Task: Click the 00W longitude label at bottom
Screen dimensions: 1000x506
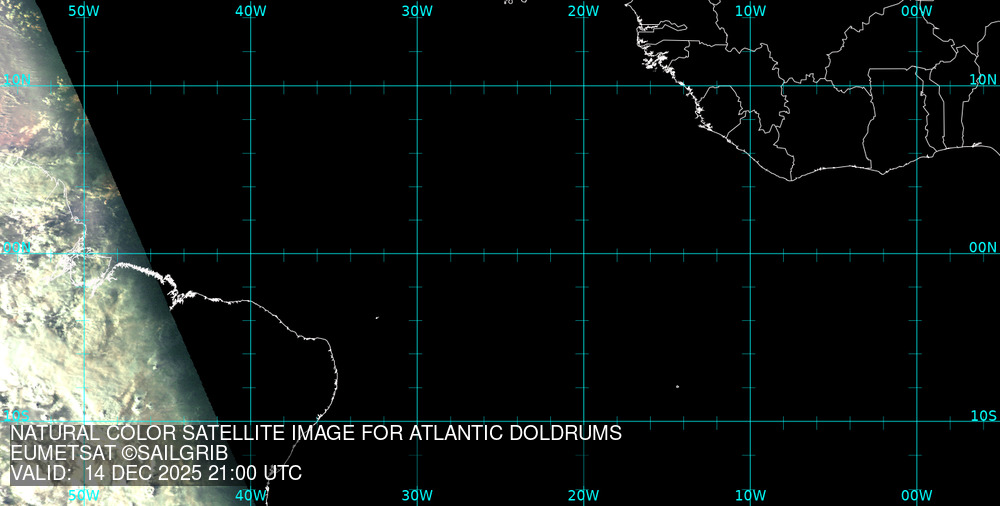Action: [916, 495]
